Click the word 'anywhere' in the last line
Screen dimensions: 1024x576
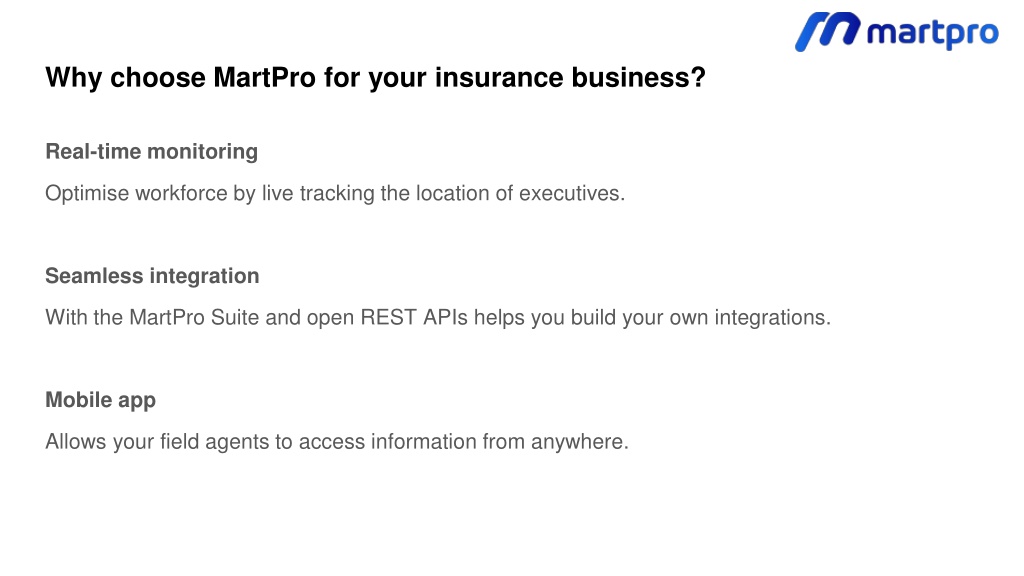[x=577, y=442]
